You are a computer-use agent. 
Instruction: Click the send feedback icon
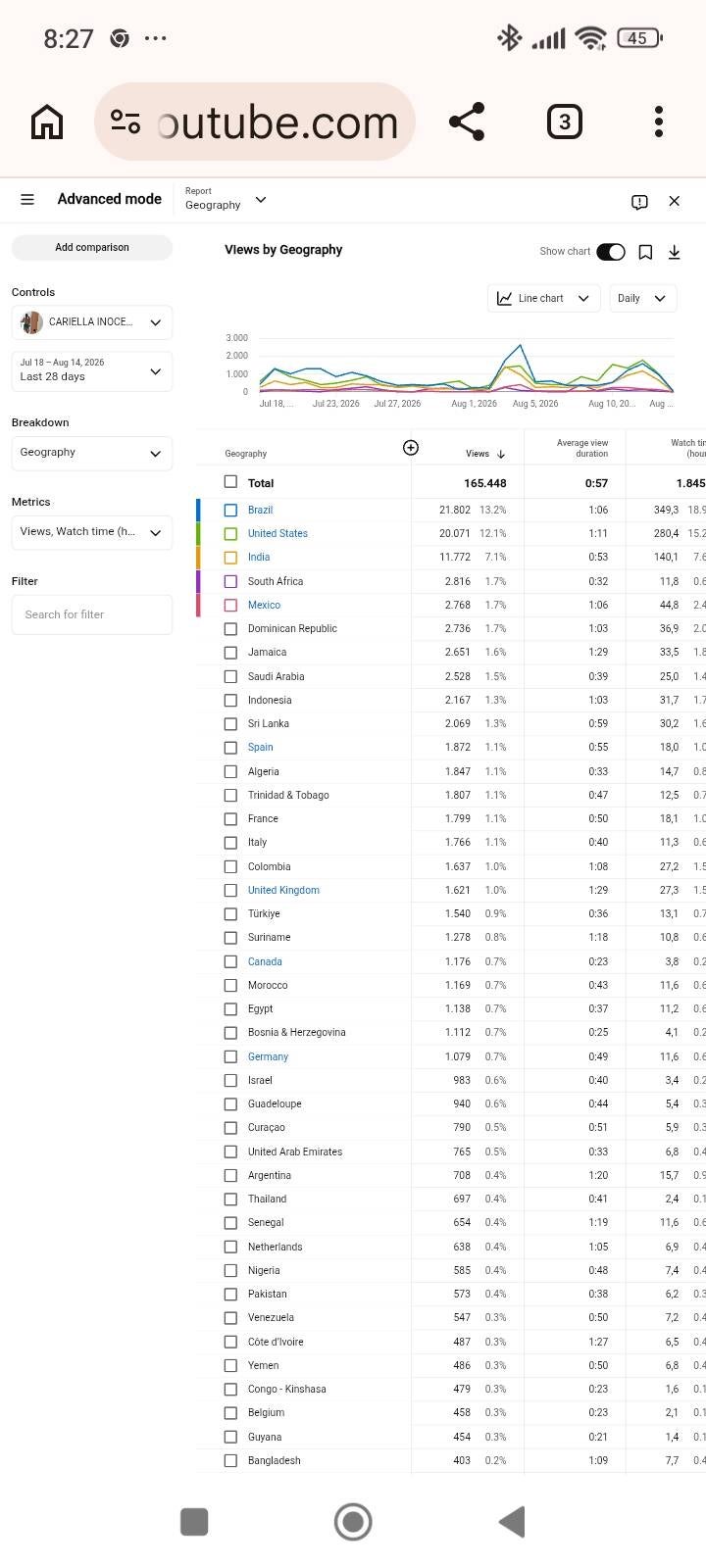(639, 202)
